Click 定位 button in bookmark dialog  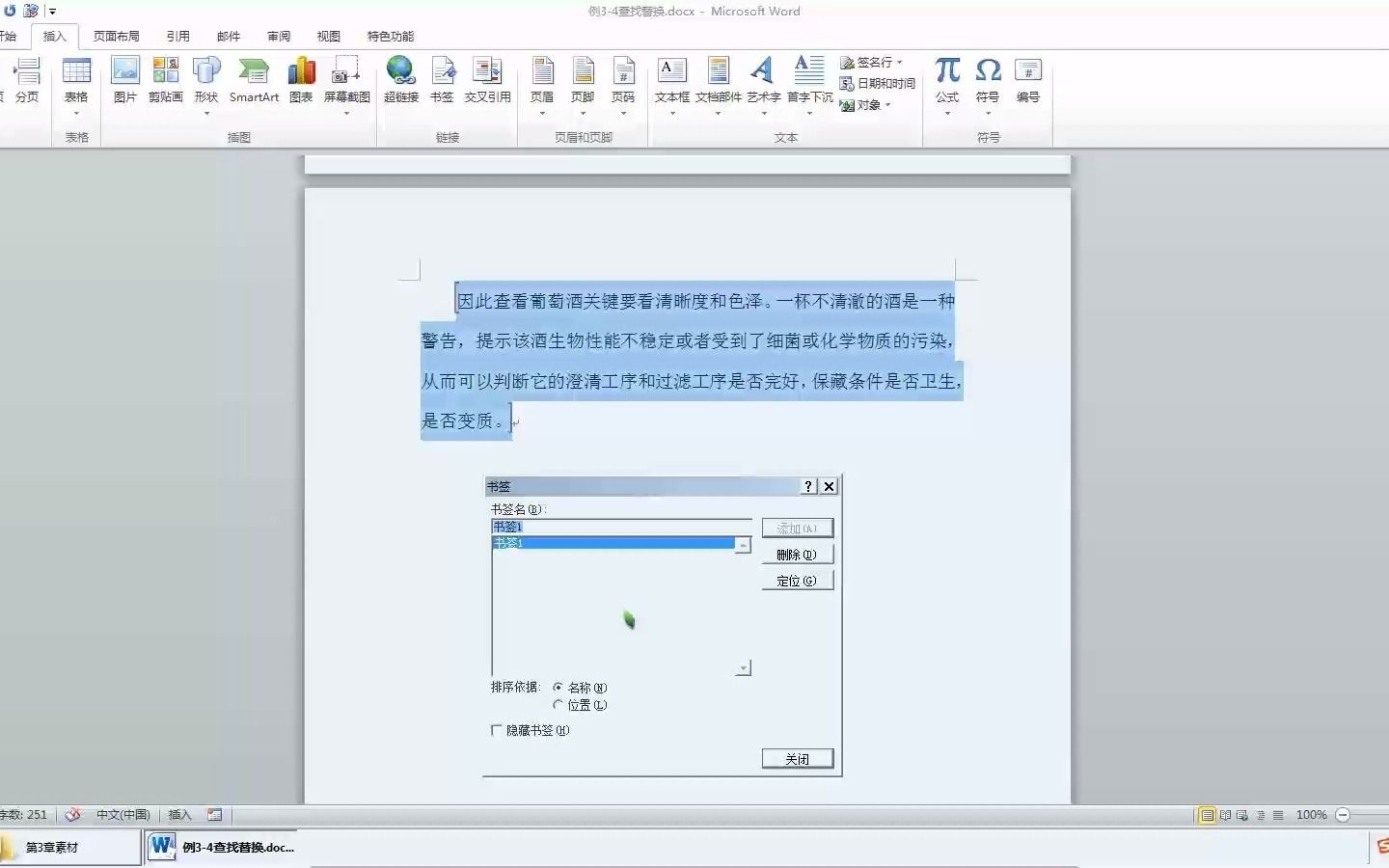[x=797, y=581]
